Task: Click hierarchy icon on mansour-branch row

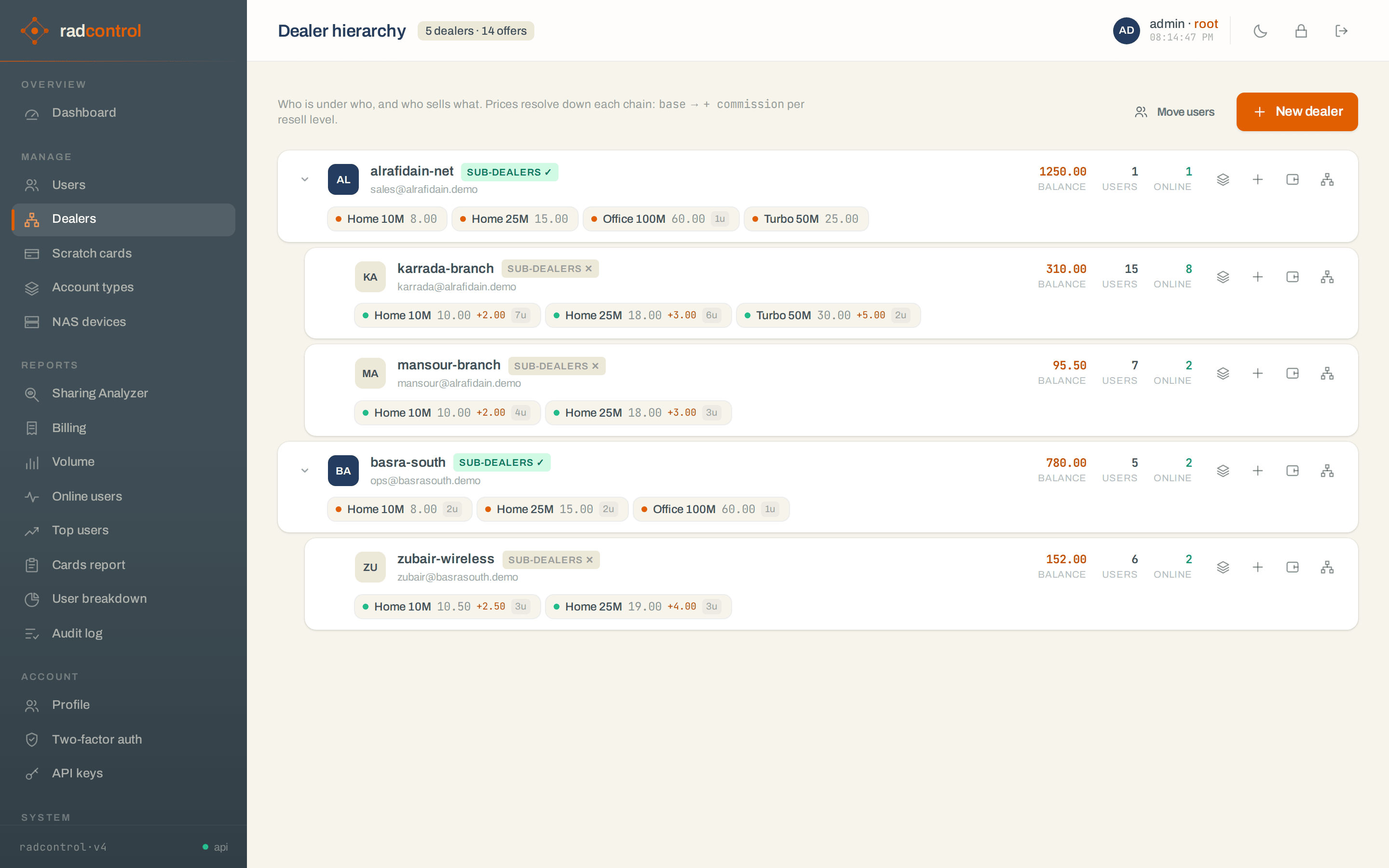Action: (x=1327, y=374)
